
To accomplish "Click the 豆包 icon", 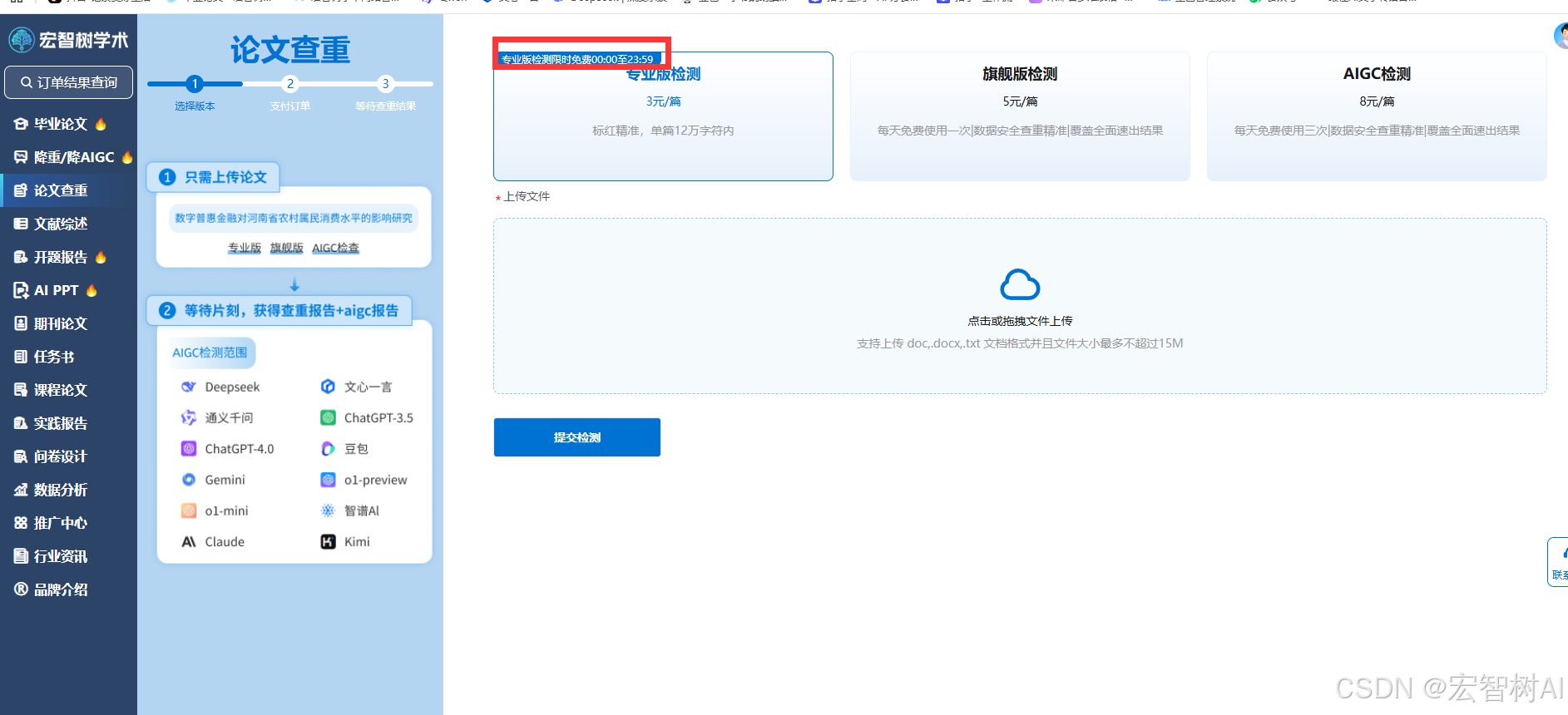I will click(x=328, y=448).
